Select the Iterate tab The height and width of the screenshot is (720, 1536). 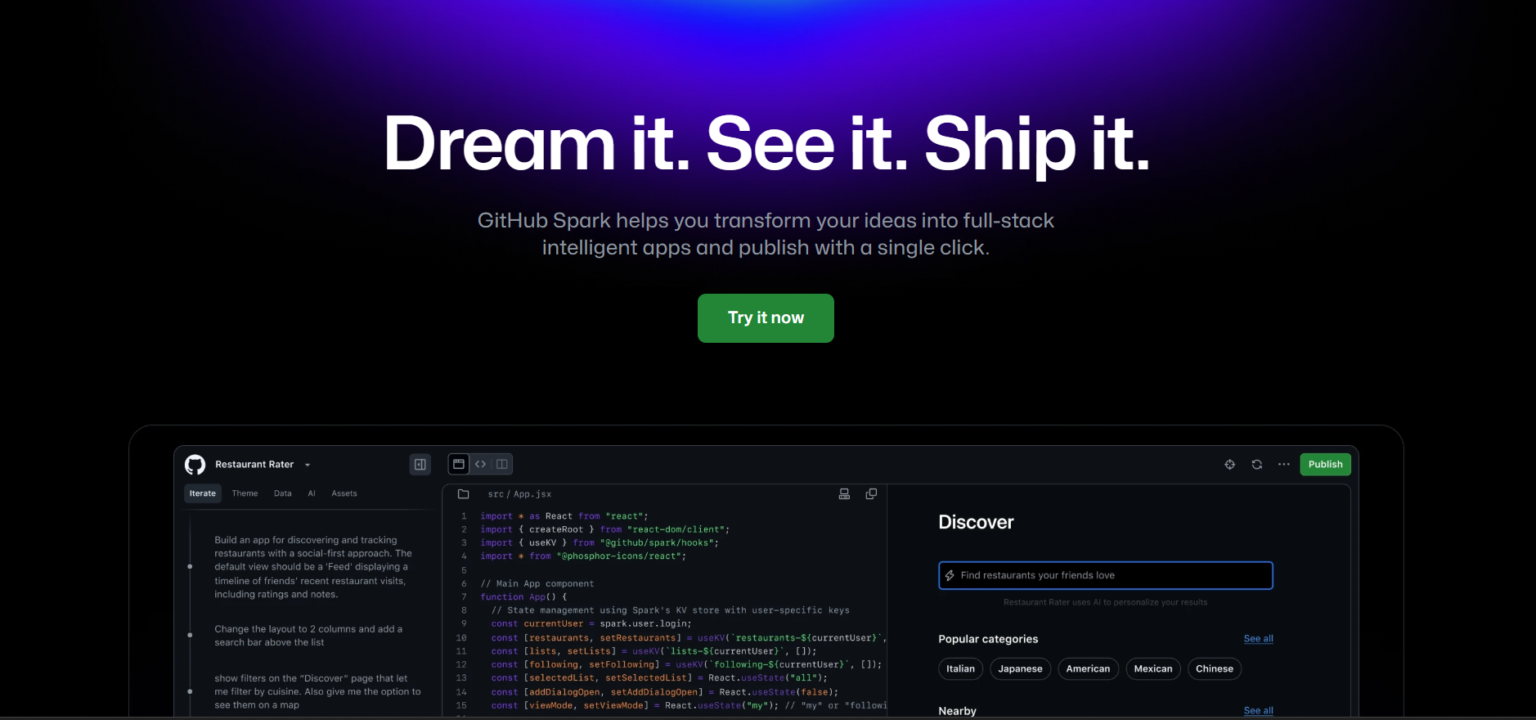pyautogui.click(x=203, y=493)
